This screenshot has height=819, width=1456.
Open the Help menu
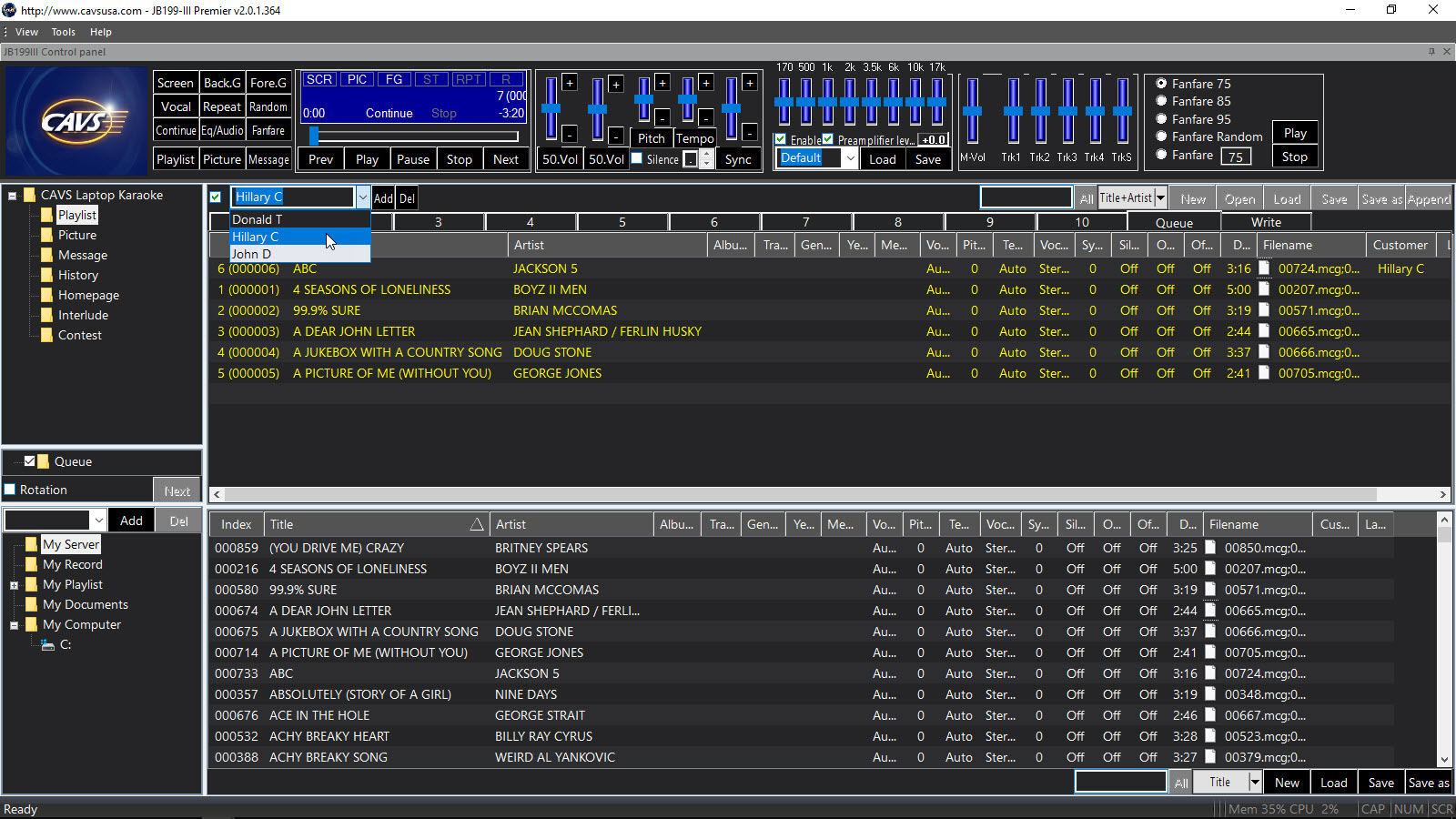(100, 32)
